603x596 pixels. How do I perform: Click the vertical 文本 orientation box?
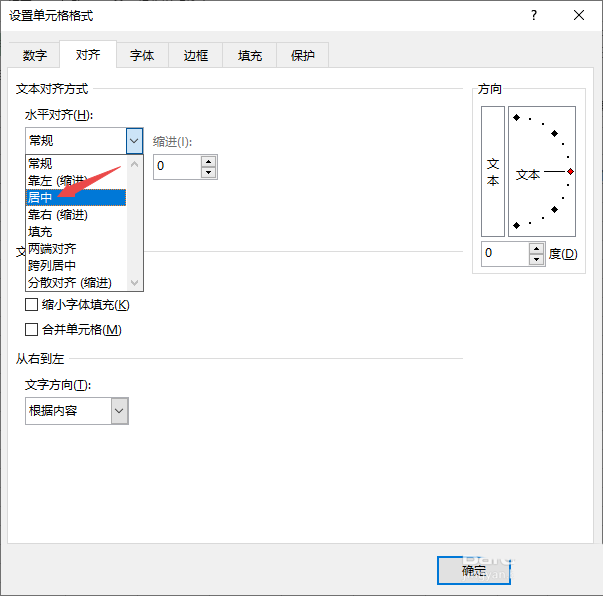coord(493,170)
